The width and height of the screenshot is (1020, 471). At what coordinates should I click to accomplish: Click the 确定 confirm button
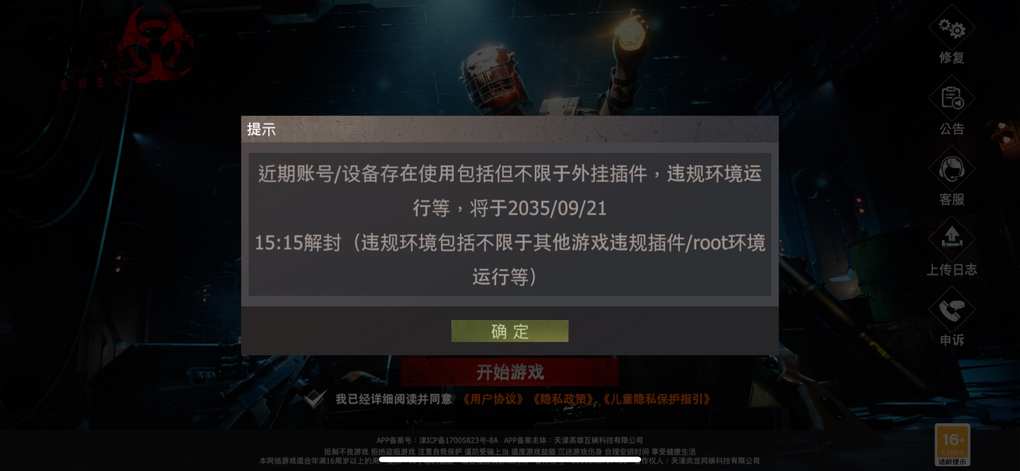click(x=509, y=330)
